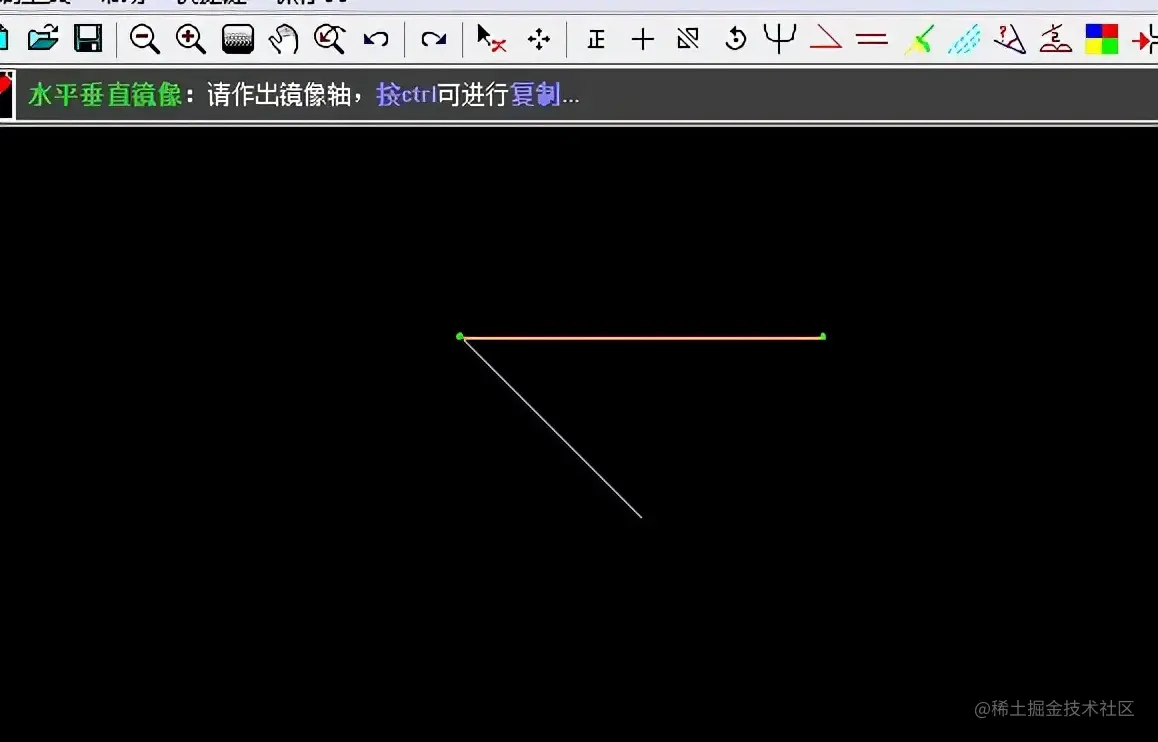1158x742 pixels.
Task: Zoom out using the minus magnifier
Action: (144, 38)
